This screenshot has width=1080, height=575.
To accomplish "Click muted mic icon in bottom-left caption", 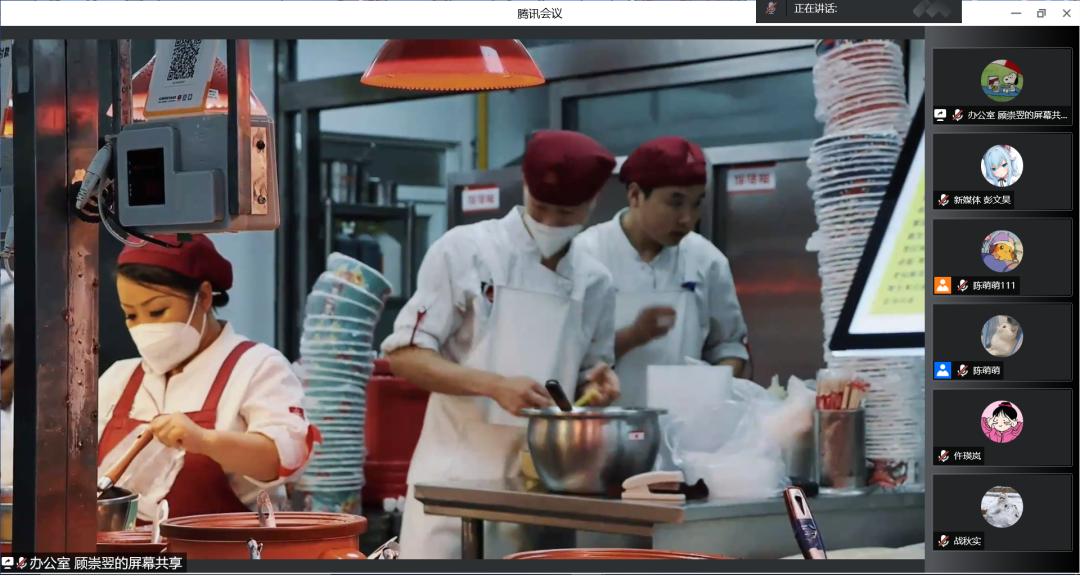I will 21,564.
